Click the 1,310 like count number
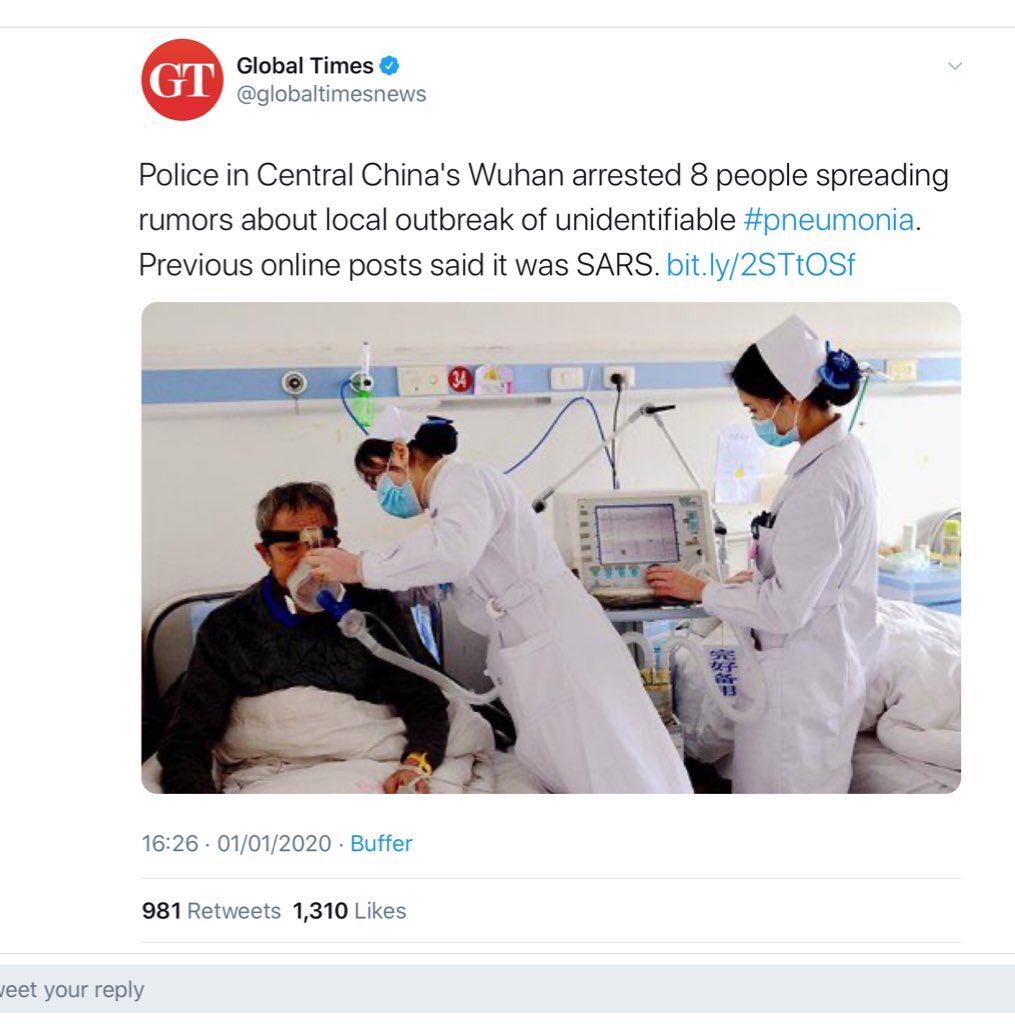The height and width of the screenshot is (1024, 1015). point(320,910)
